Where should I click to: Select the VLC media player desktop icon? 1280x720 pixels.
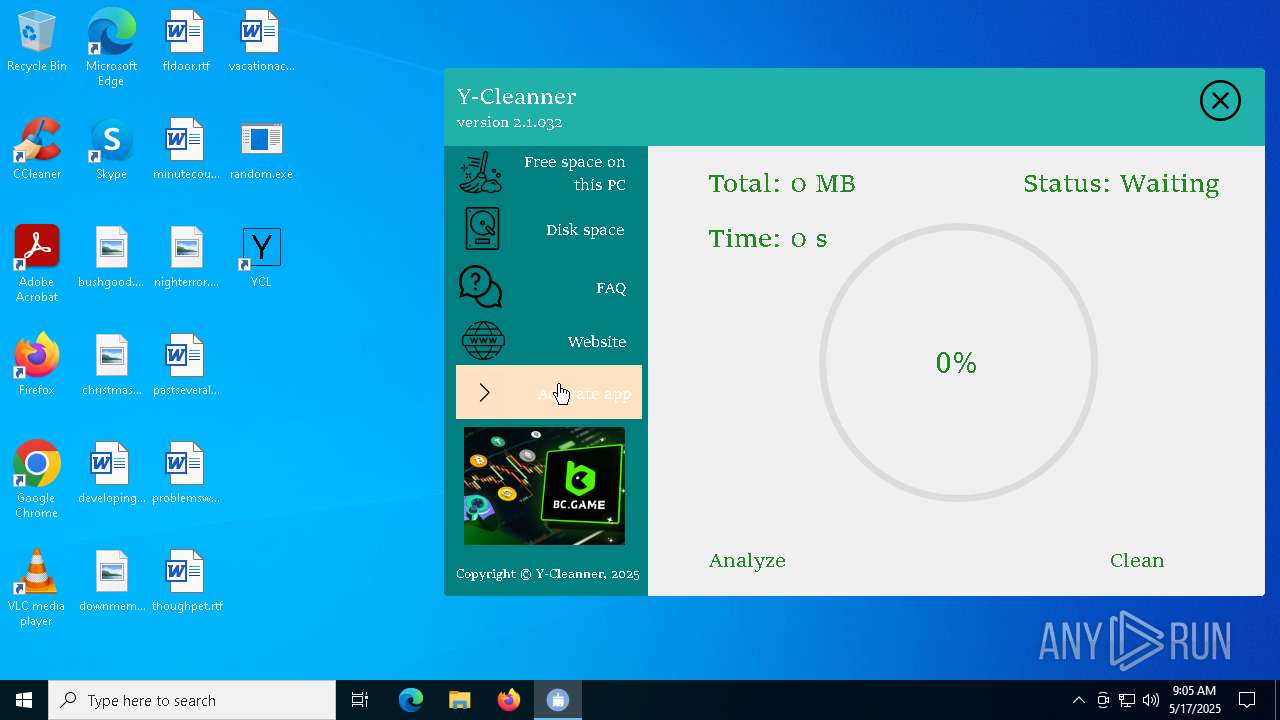(37, 588)
